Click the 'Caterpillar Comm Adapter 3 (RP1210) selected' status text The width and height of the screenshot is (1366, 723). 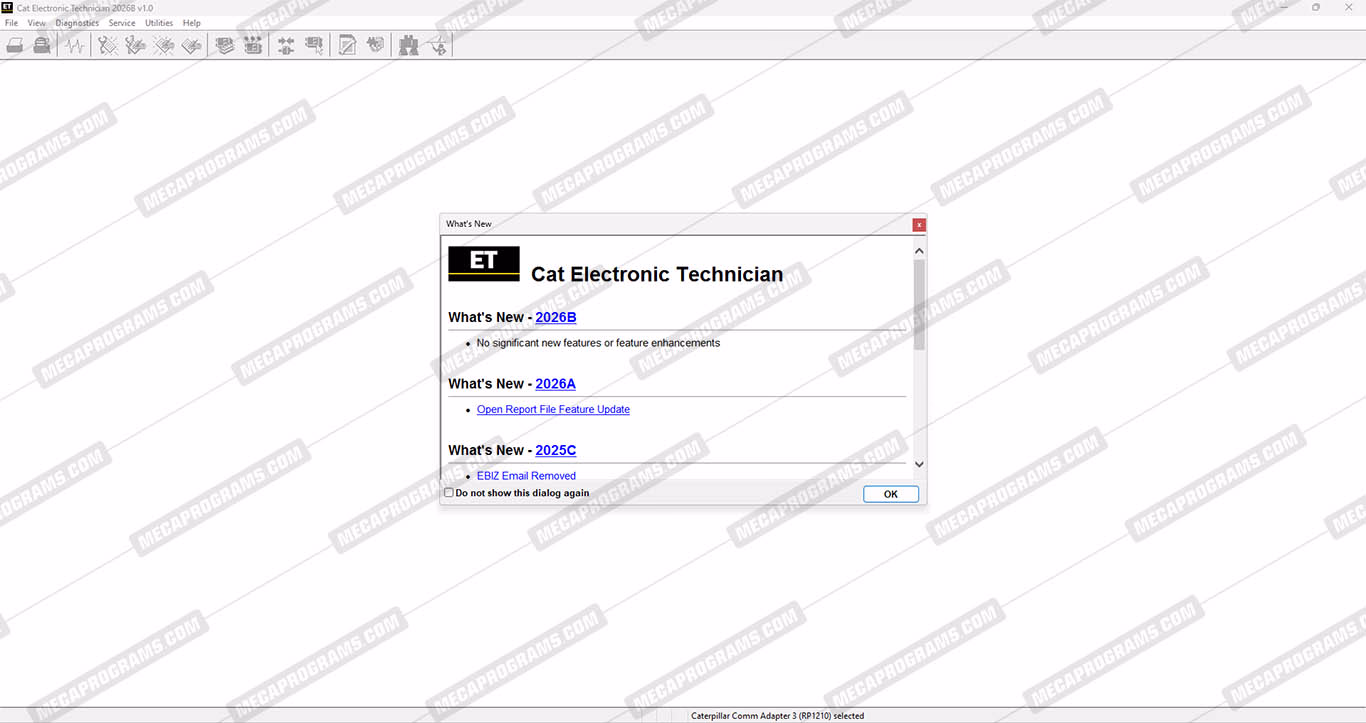(x=778, y=716)
